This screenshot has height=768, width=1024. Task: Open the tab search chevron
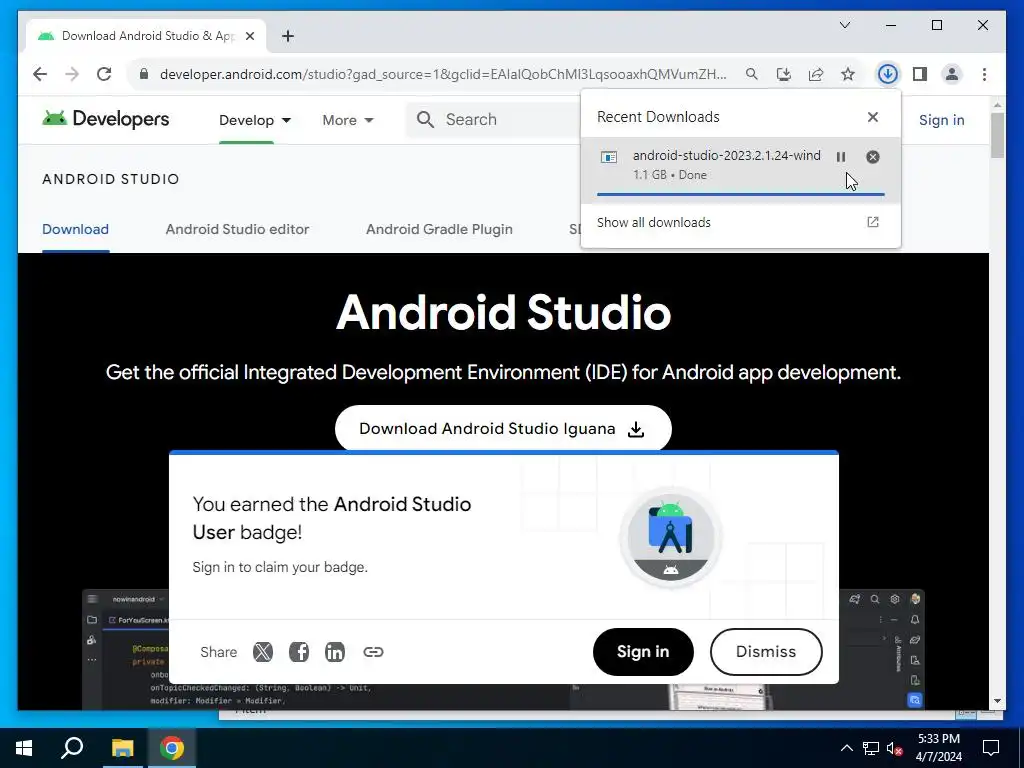844,25
